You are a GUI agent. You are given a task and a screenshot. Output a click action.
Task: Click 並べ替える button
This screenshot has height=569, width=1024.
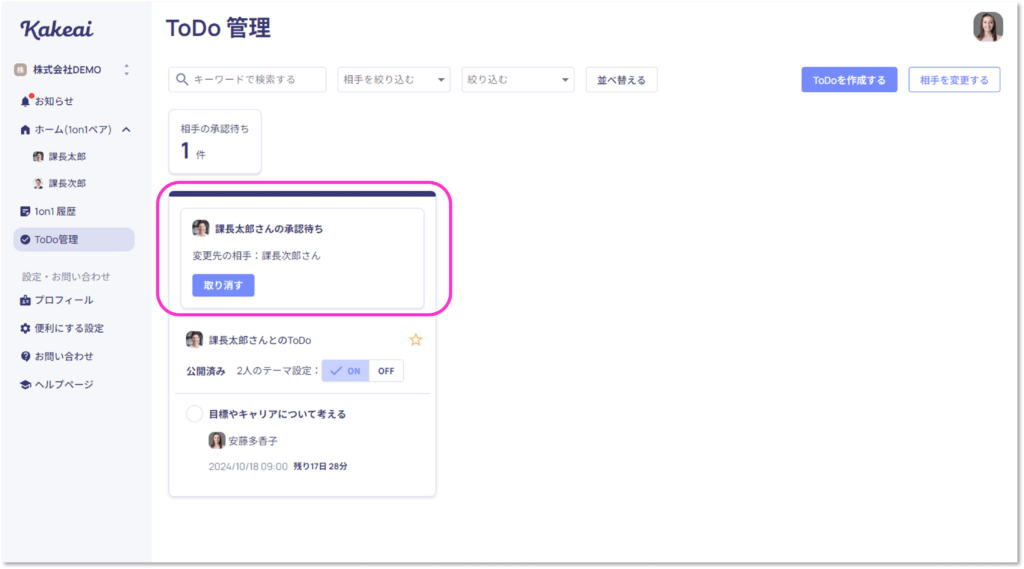[x=622, y=80]
